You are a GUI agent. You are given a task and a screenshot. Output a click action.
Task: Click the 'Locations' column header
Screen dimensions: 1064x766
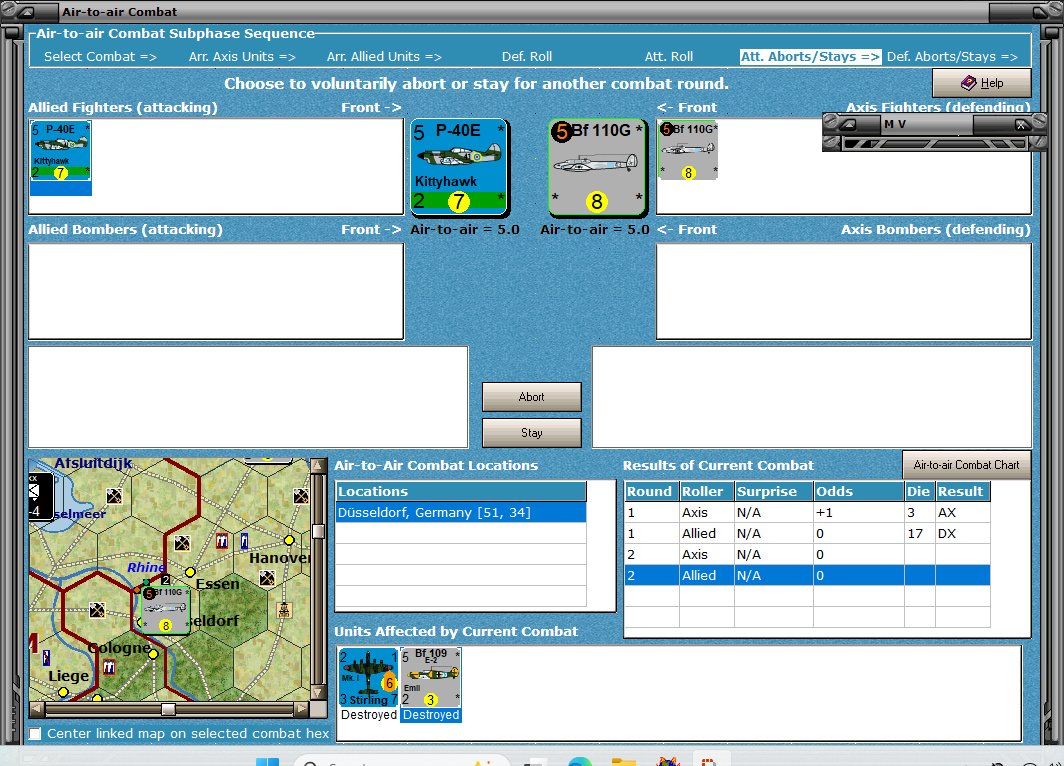(461, 491)
